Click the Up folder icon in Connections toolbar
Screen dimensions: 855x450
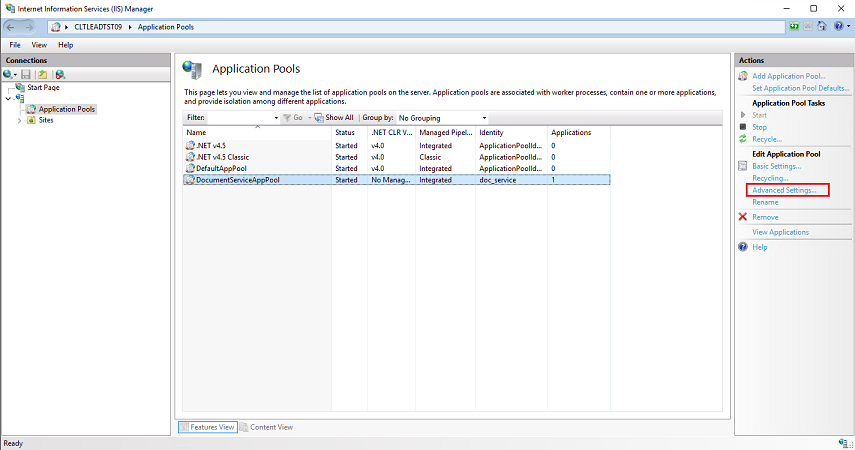43,74
